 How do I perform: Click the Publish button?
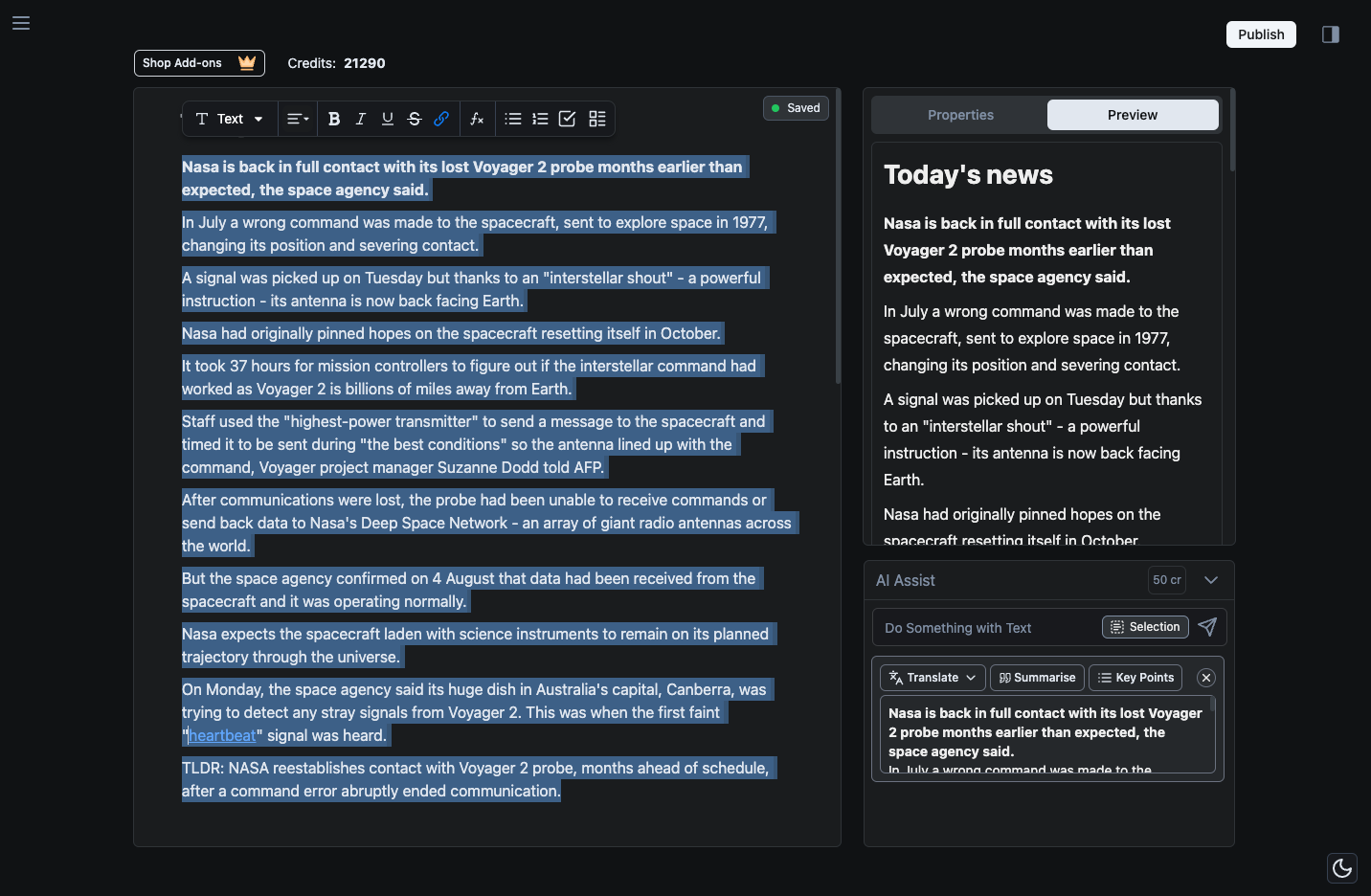(1261, 34)
